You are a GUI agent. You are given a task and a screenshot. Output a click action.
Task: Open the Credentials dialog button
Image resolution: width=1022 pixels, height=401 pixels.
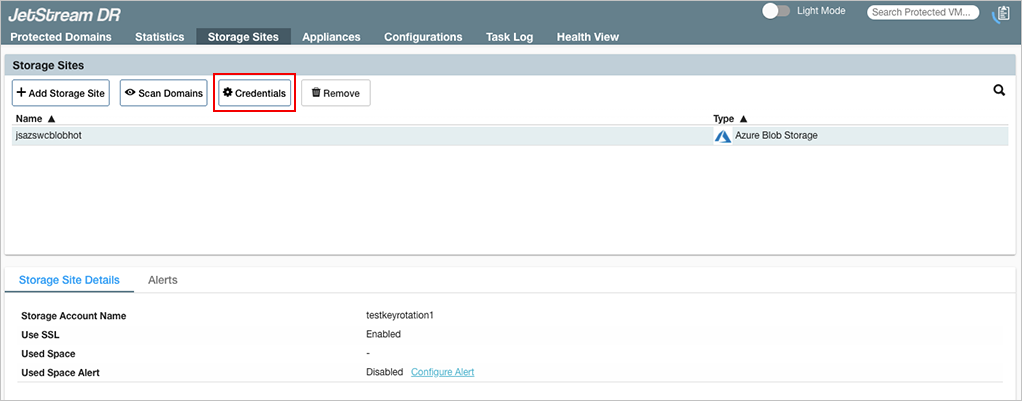point(254,93)
